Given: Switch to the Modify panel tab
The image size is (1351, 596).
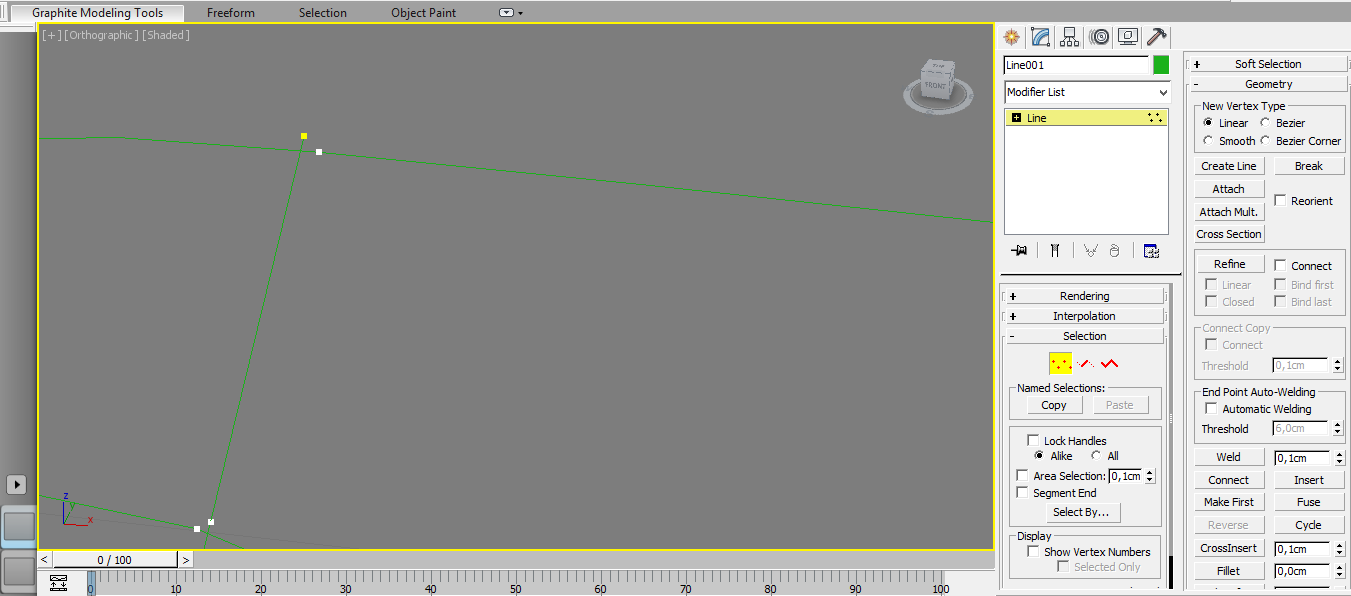Looking at the screenshot, I should coord(1040,37).
